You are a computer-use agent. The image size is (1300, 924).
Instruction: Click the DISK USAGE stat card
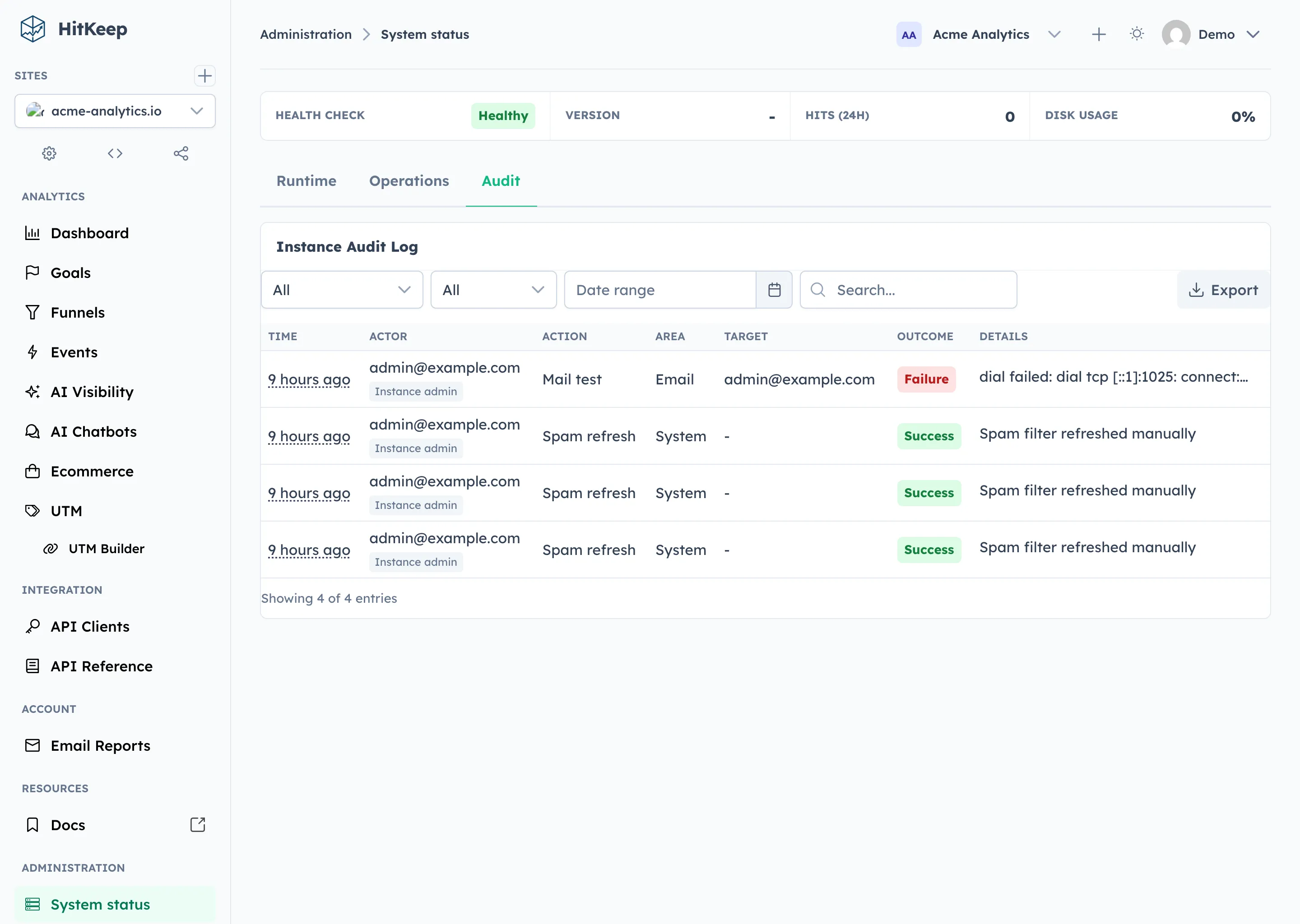click(1150, 116)
